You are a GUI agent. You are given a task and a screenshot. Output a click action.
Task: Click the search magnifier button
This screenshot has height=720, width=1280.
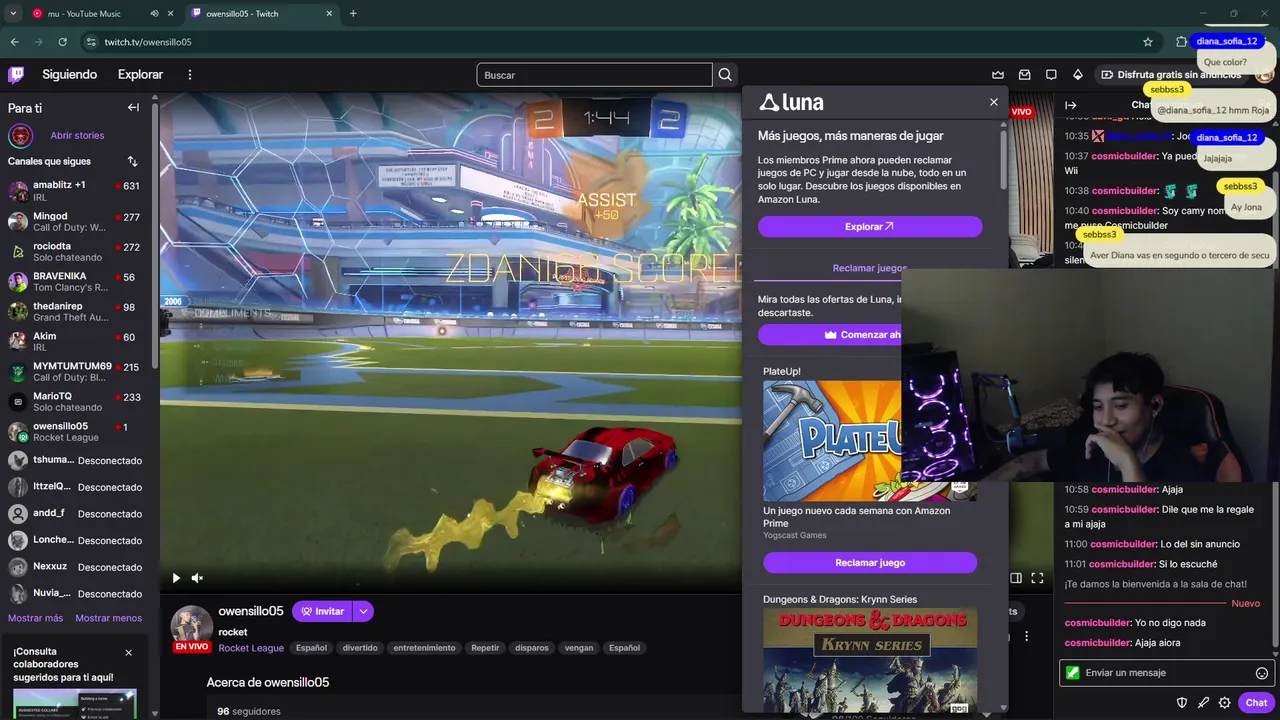coord(725,75)
